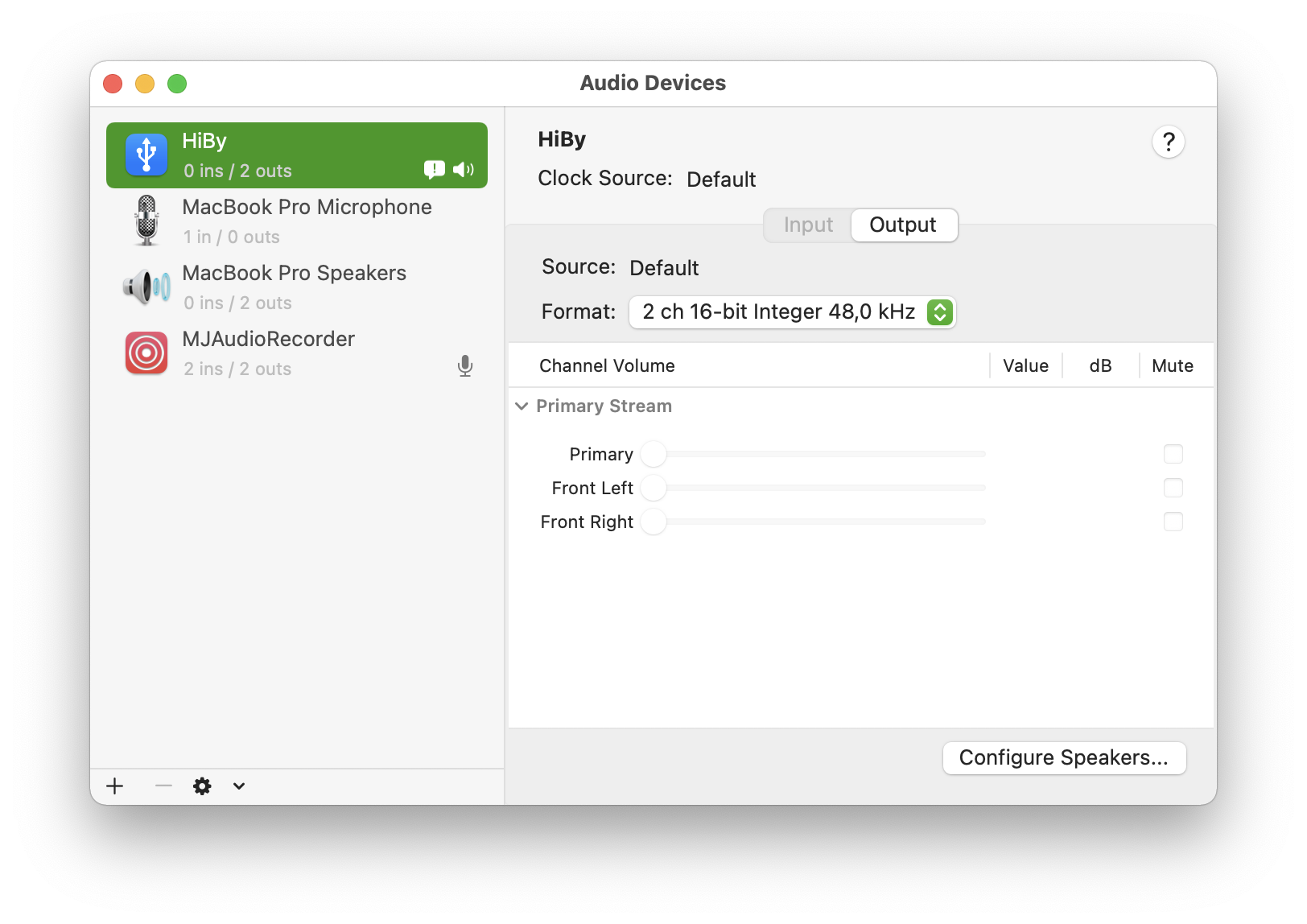Click the Mute column header
Image resolution: width=1307 pixels, height=924 pixels.
coord(1173,366)
